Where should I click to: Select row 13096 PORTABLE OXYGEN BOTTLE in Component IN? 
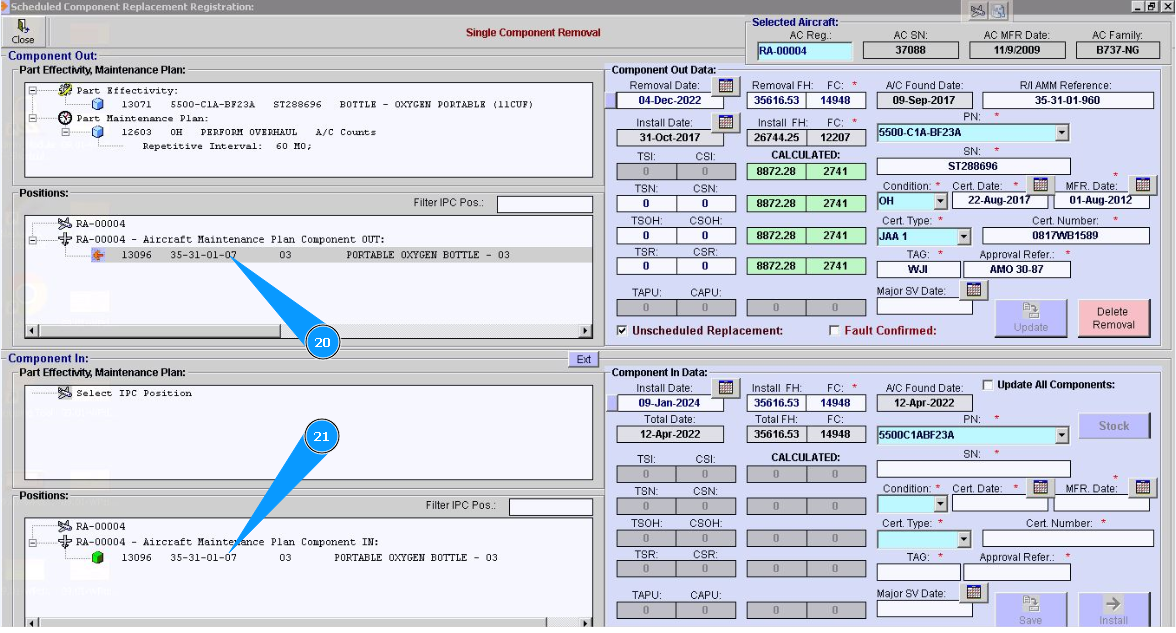click(x=309, y=558)
